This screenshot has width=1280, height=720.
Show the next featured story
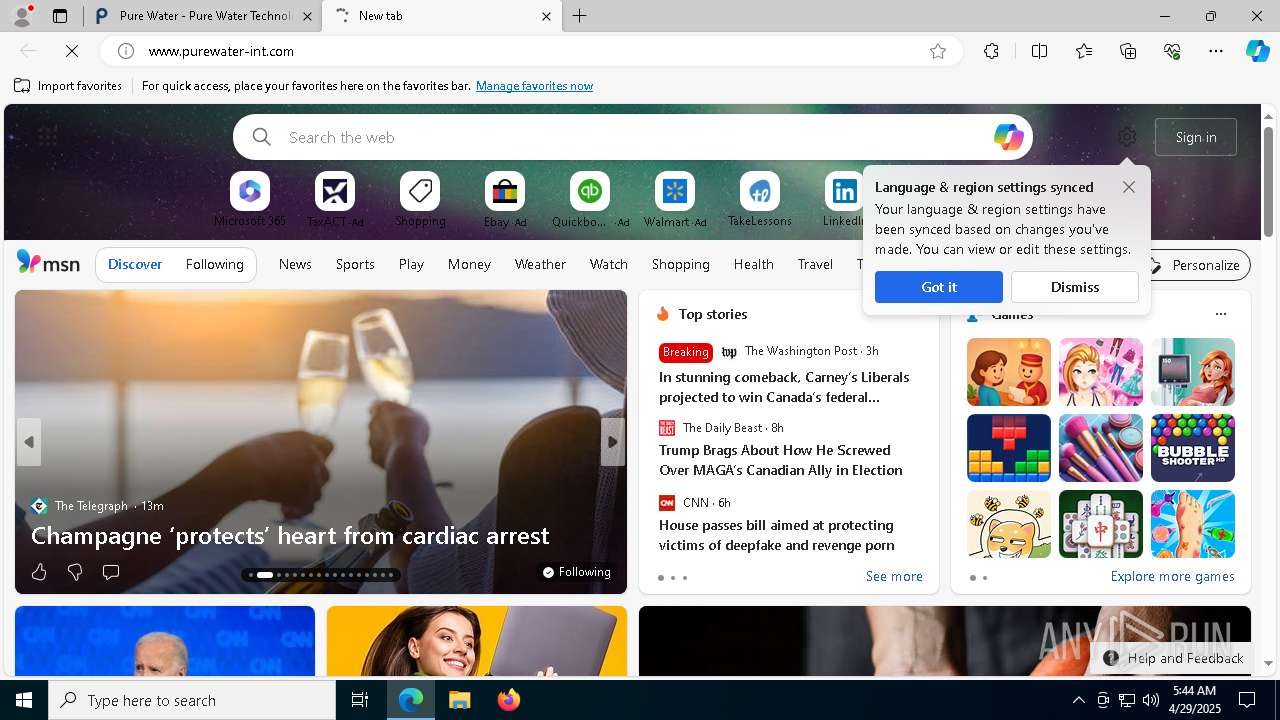(613, 442)
